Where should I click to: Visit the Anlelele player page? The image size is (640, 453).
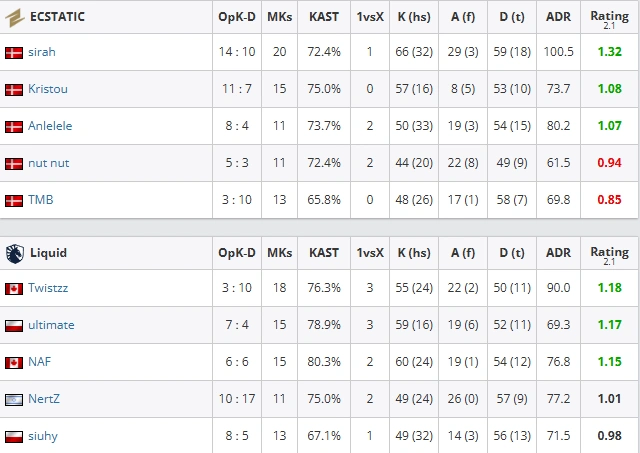[x=50, y=126]
